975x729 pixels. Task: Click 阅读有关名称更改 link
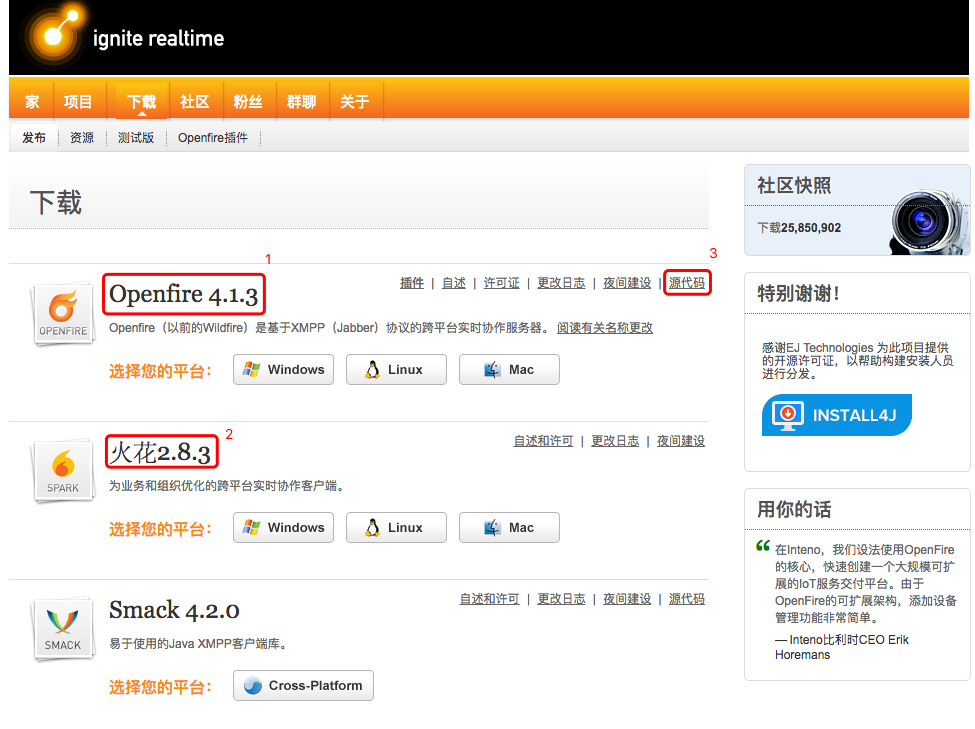tap(605, 328)
